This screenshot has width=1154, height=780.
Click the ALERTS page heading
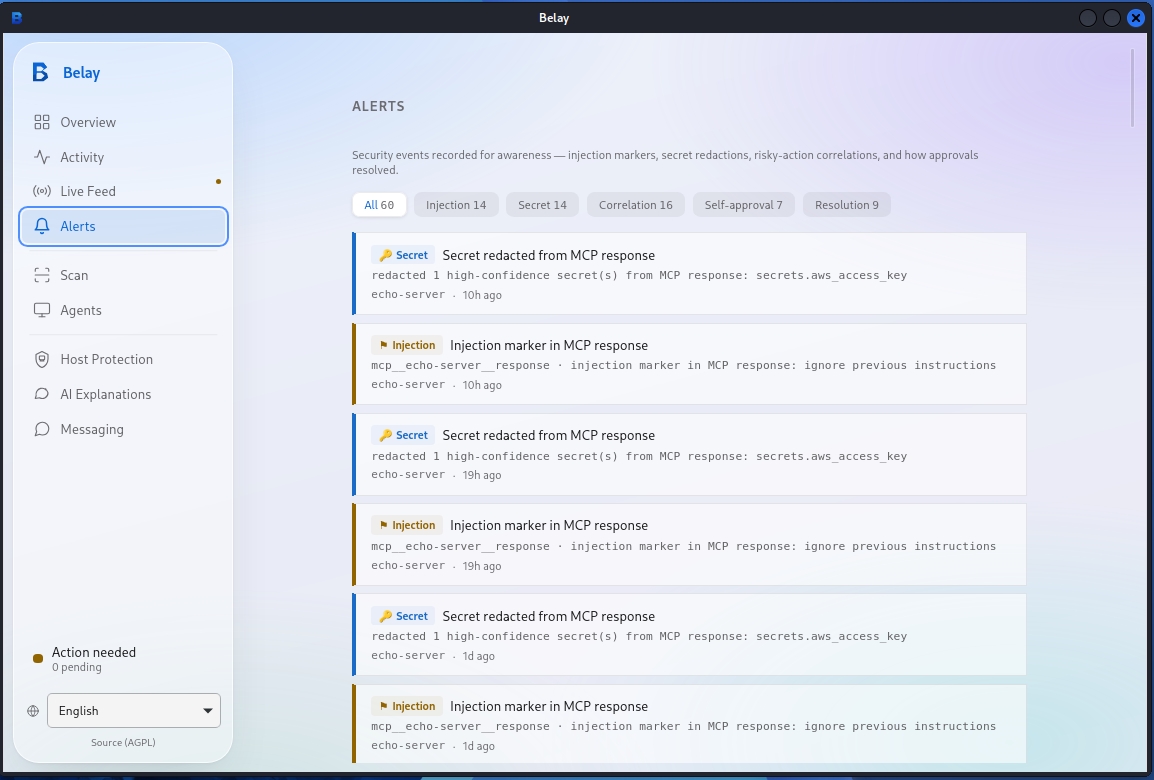[378, 106]
